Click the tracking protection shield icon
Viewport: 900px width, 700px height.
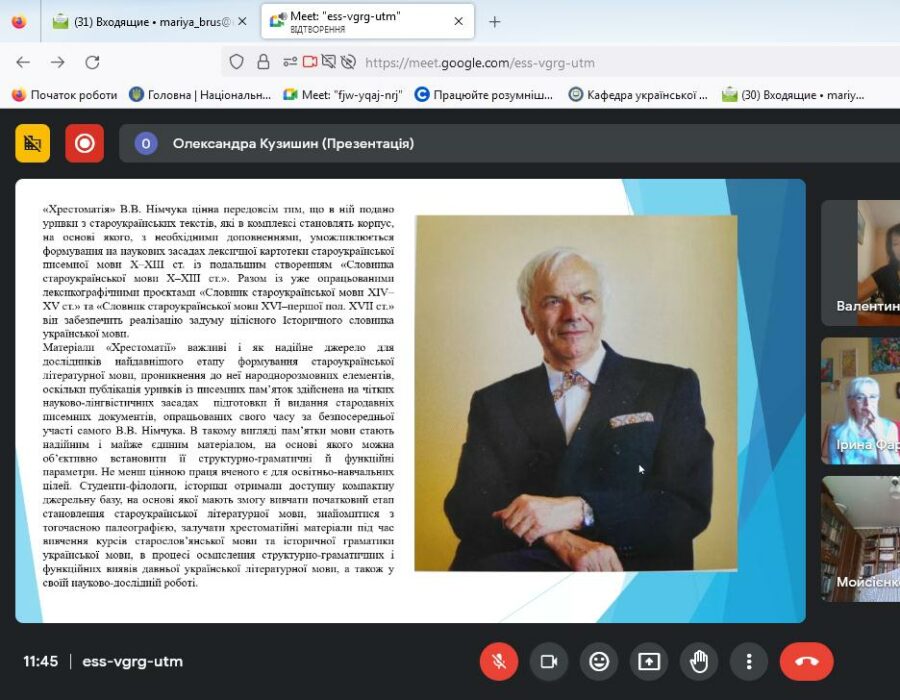236,62
